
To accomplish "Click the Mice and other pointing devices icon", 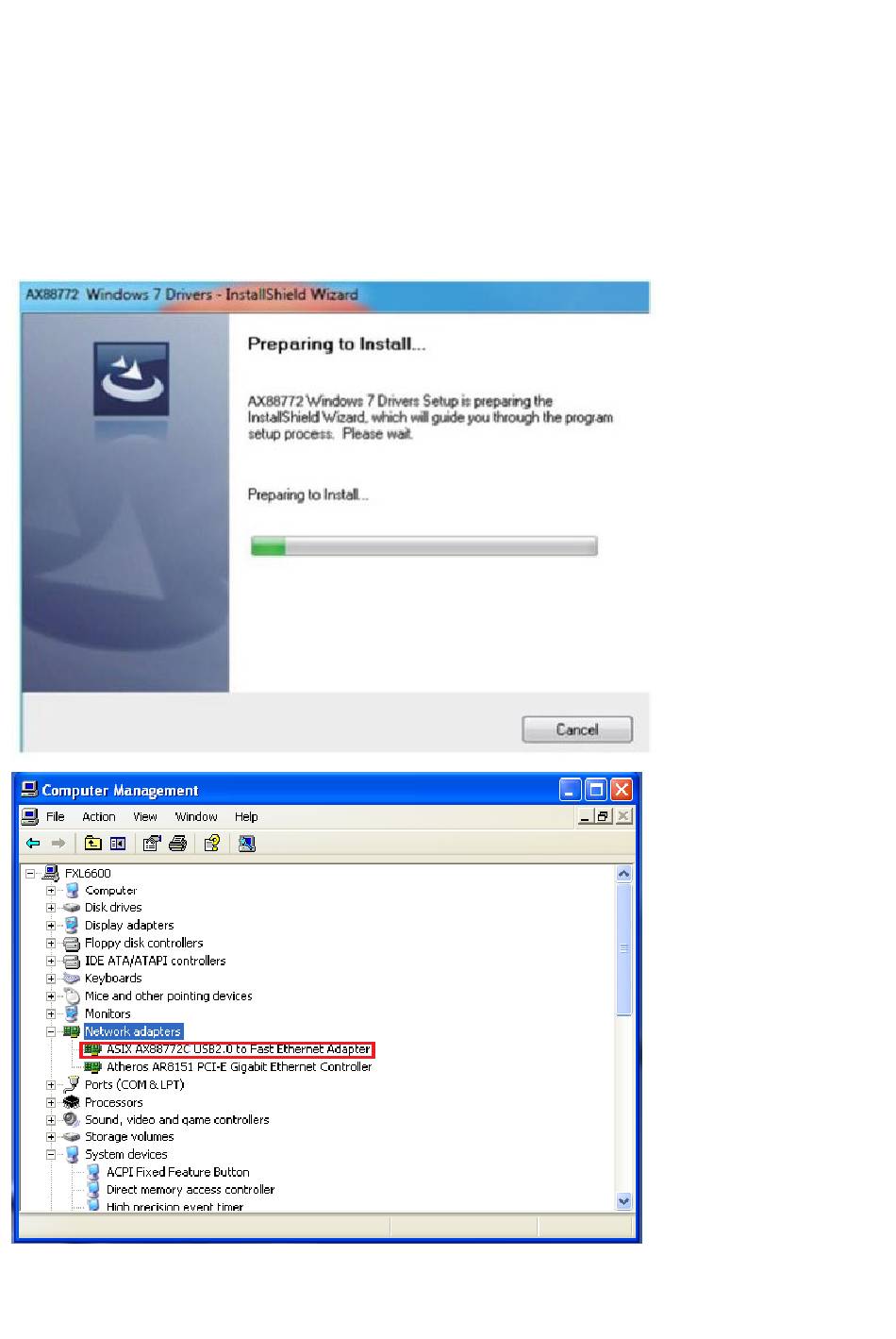I will point(72,996).
